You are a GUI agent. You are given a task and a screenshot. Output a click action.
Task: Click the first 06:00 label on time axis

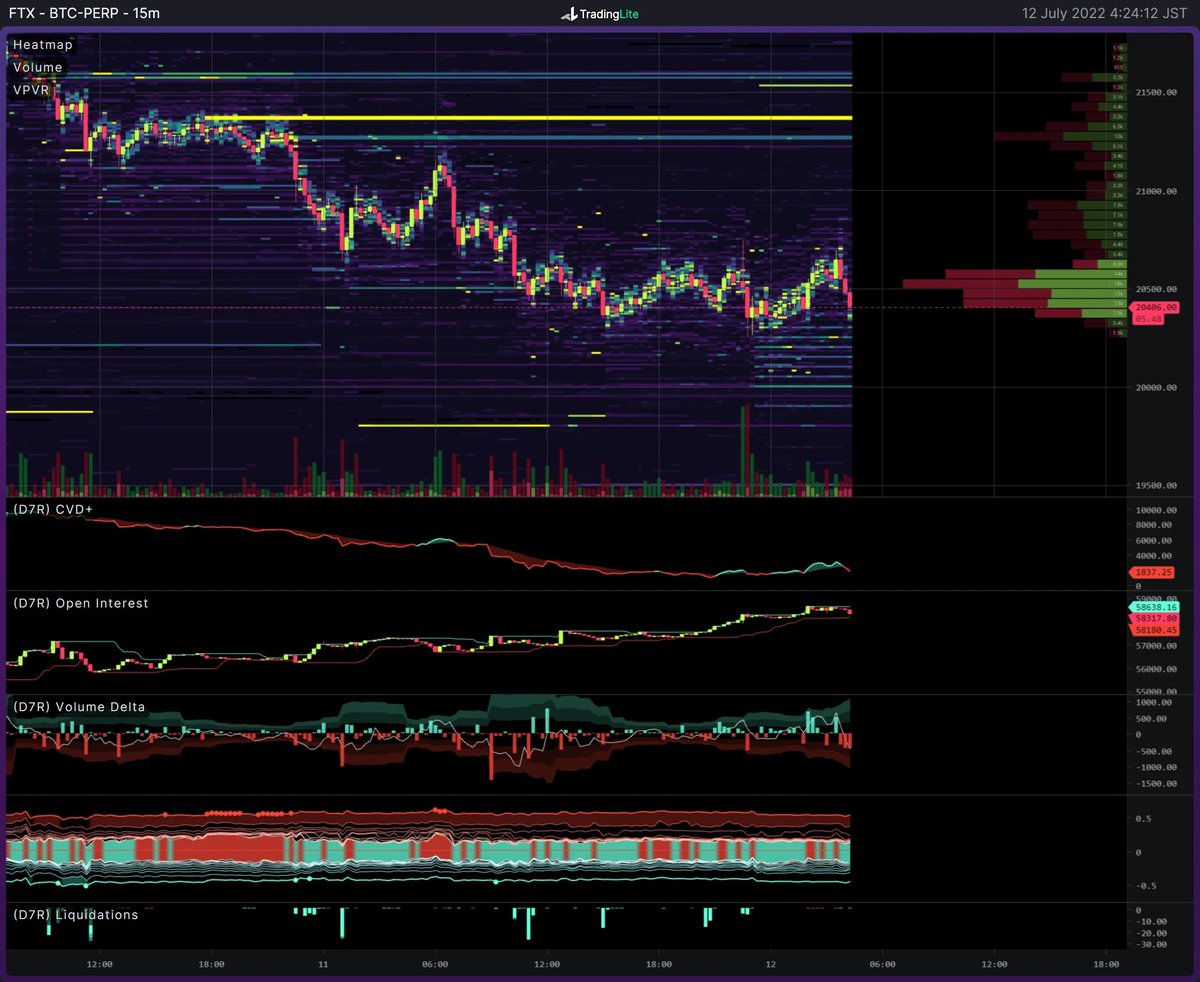point(434,965)
